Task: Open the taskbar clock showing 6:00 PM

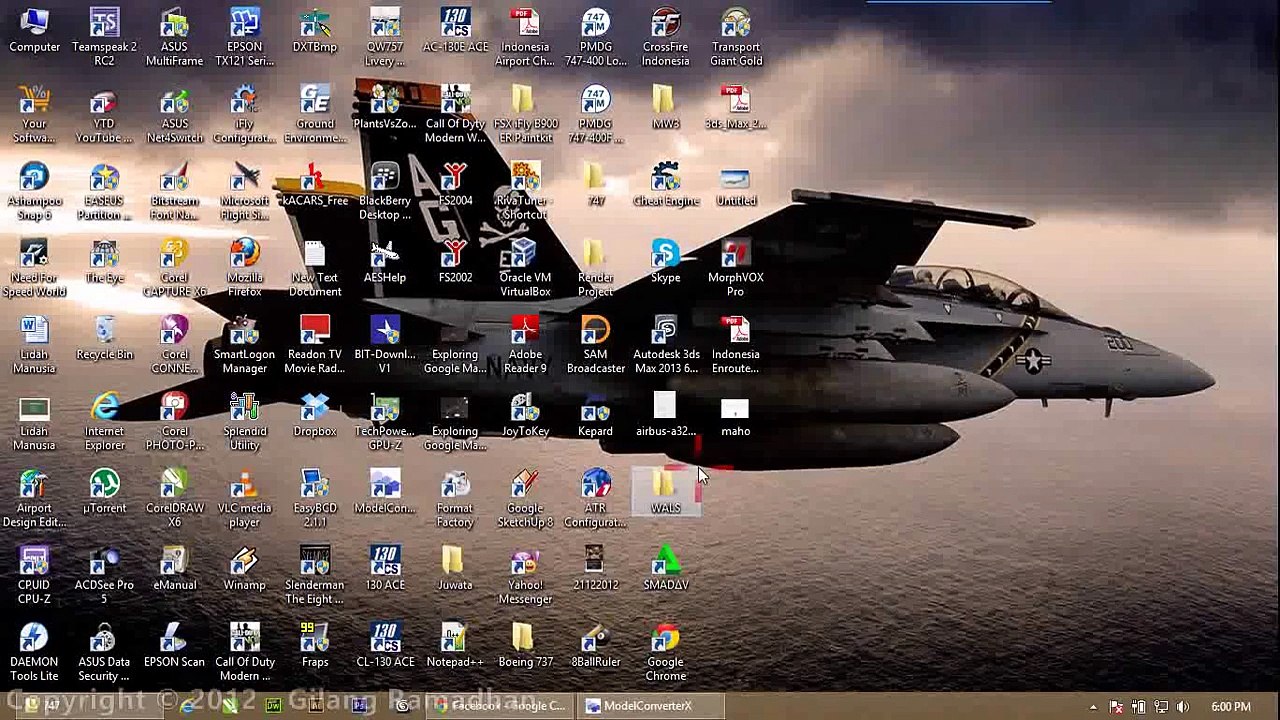Action: (1230, 707)
